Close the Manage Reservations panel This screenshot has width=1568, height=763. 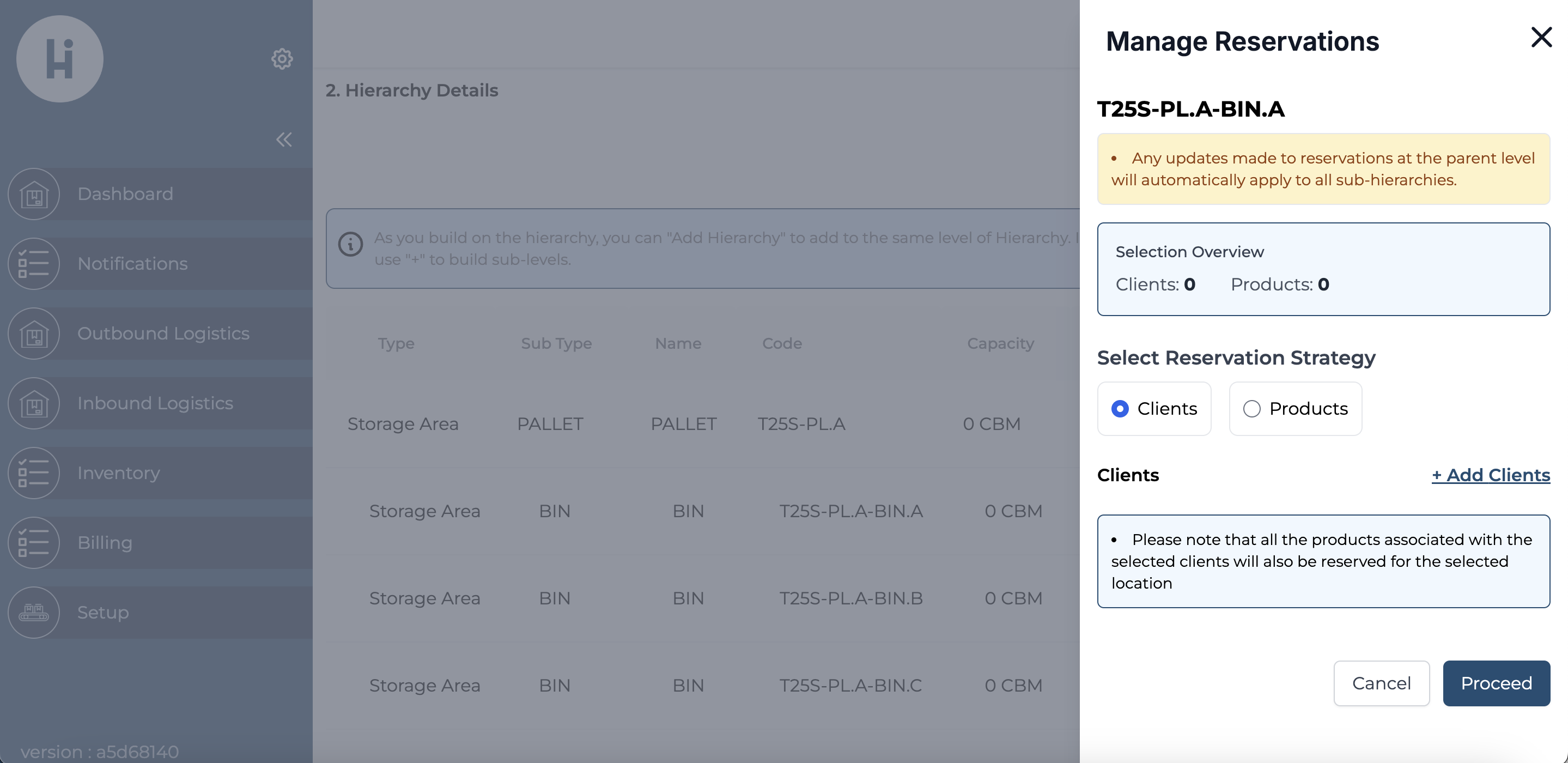click(1541, 37)
